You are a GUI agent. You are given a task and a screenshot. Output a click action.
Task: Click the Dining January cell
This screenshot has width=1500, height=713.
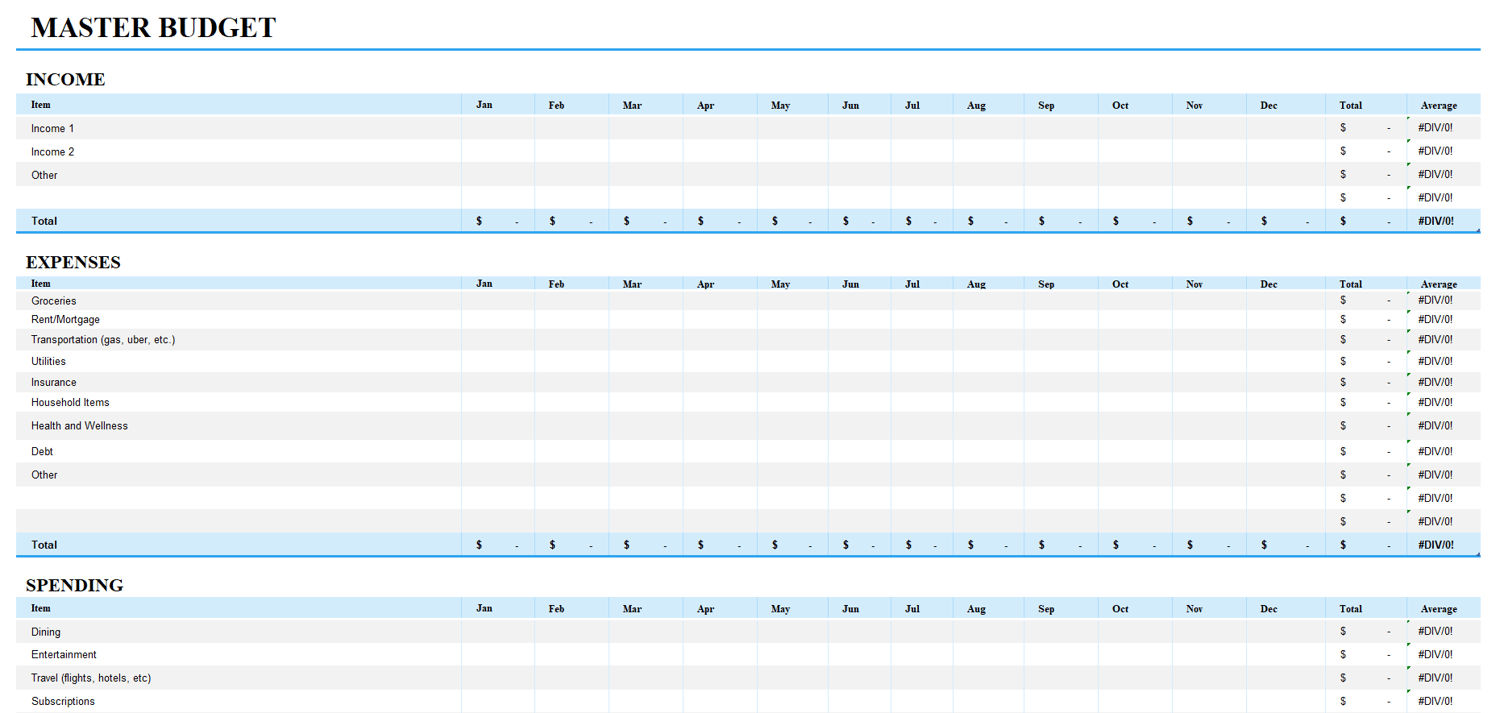pos(497,632)
